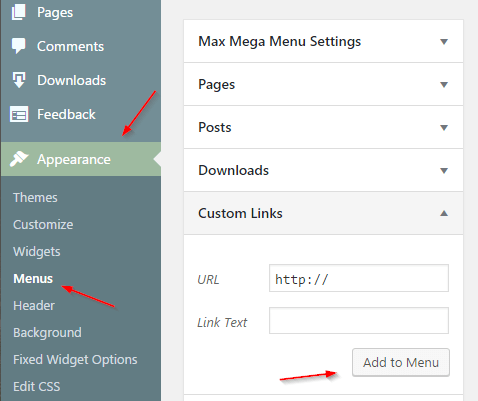Click the Custom Links panel heading
Image resolution: width=478 pixels, height=401 pixels.
coord(240,213)
